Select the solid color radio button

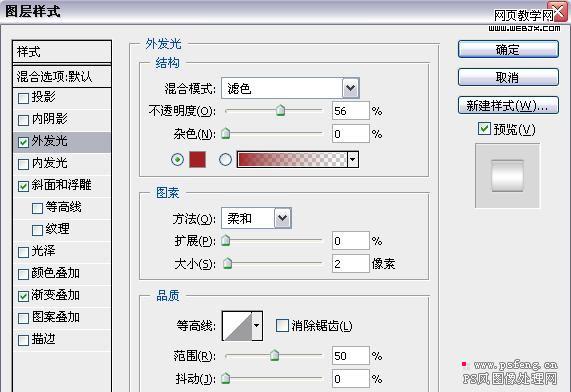click(177, 160)
